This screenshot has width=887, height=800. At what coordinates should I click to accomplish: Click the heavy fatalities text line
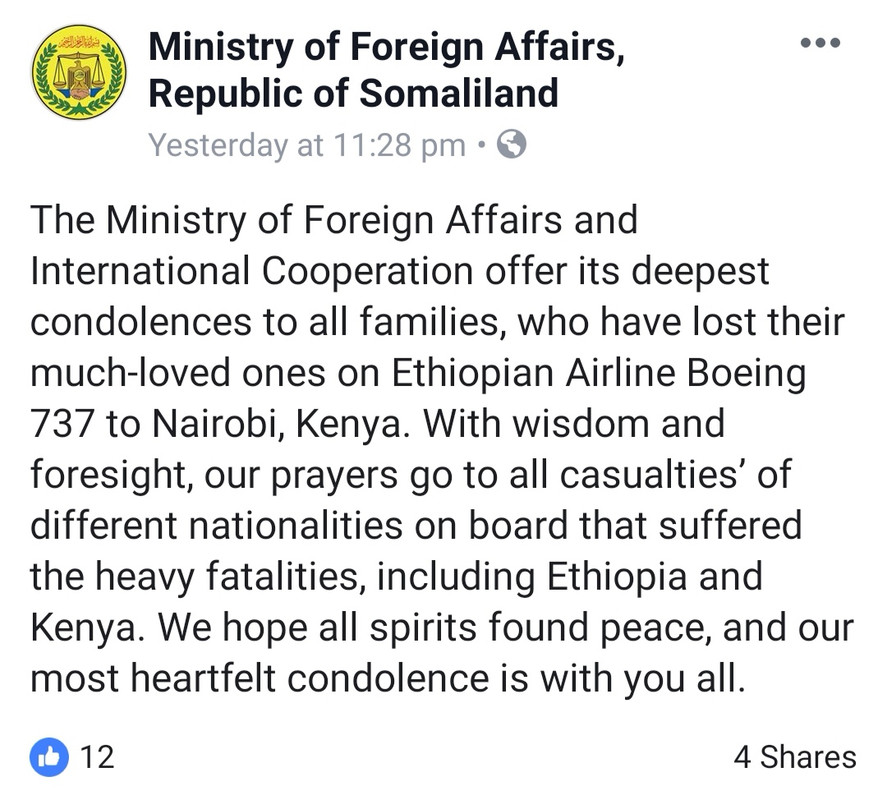coord(396,577)
